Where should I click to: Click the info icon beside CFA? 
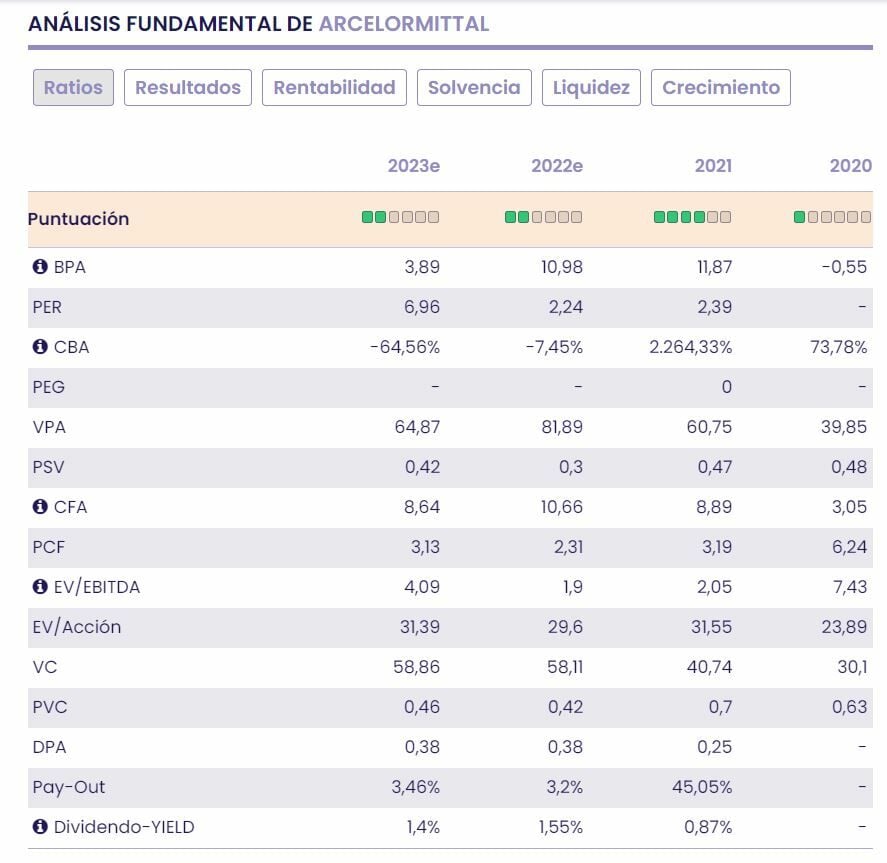pos(40,507)
